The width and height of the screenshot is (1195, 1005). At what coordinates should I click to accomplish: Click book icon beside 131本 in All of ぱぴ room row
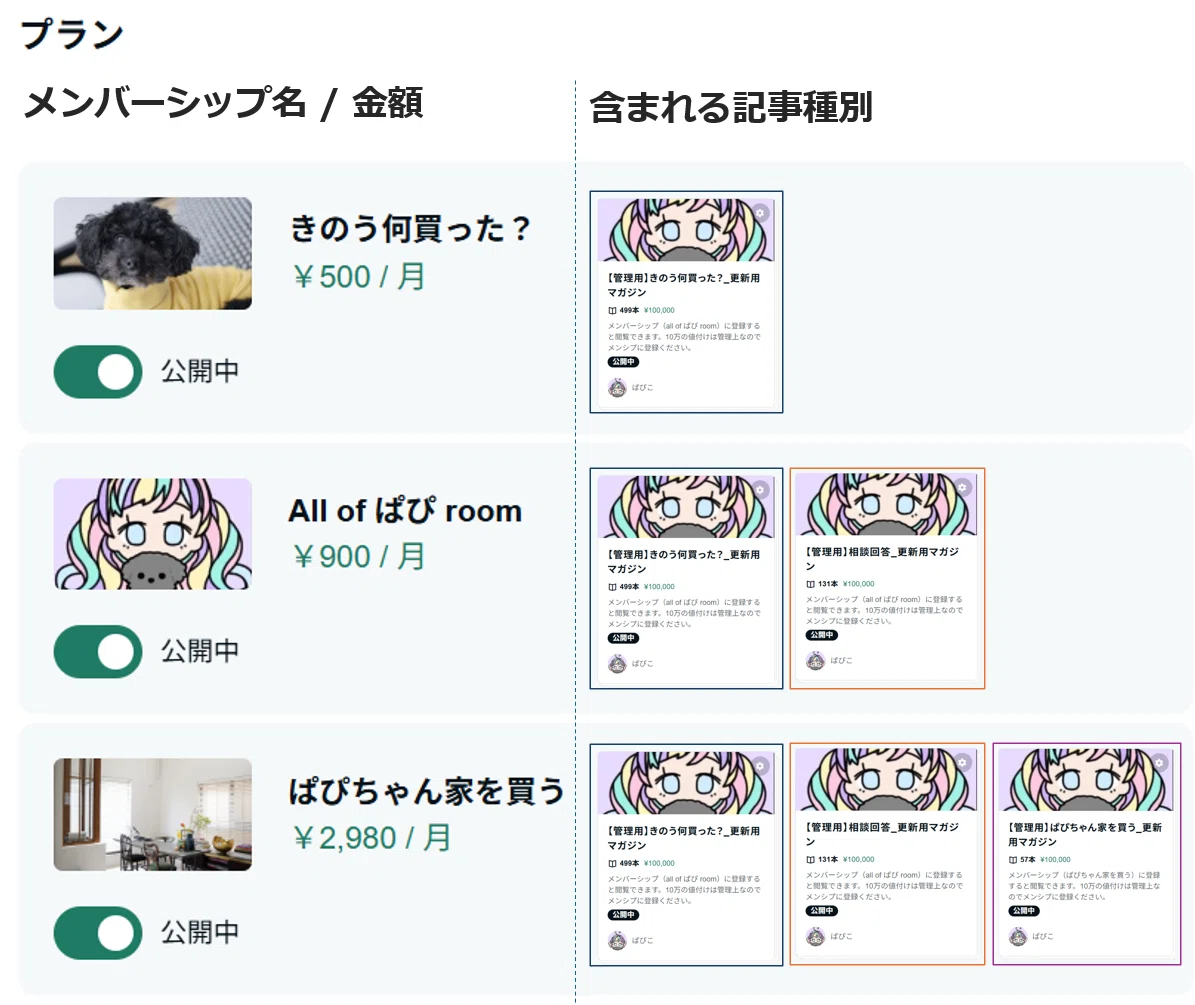811,584
